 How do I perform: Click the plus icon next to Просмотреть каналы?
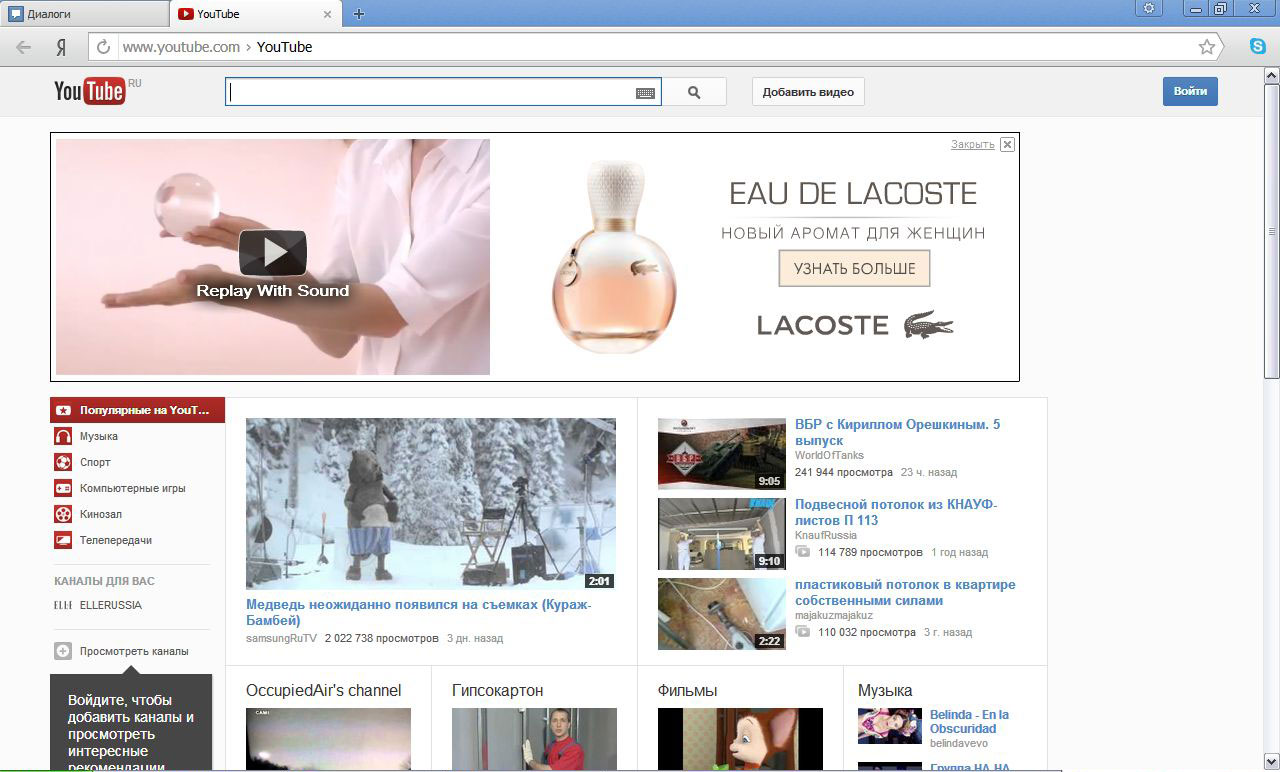coord(63,651)
